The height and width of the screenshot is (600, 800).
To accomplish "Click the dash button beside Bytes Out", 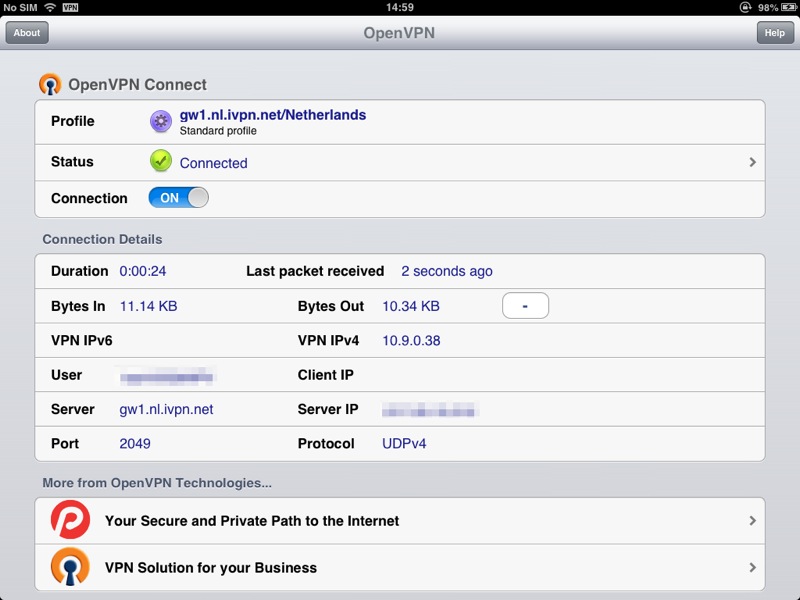I will pos(526,306).
